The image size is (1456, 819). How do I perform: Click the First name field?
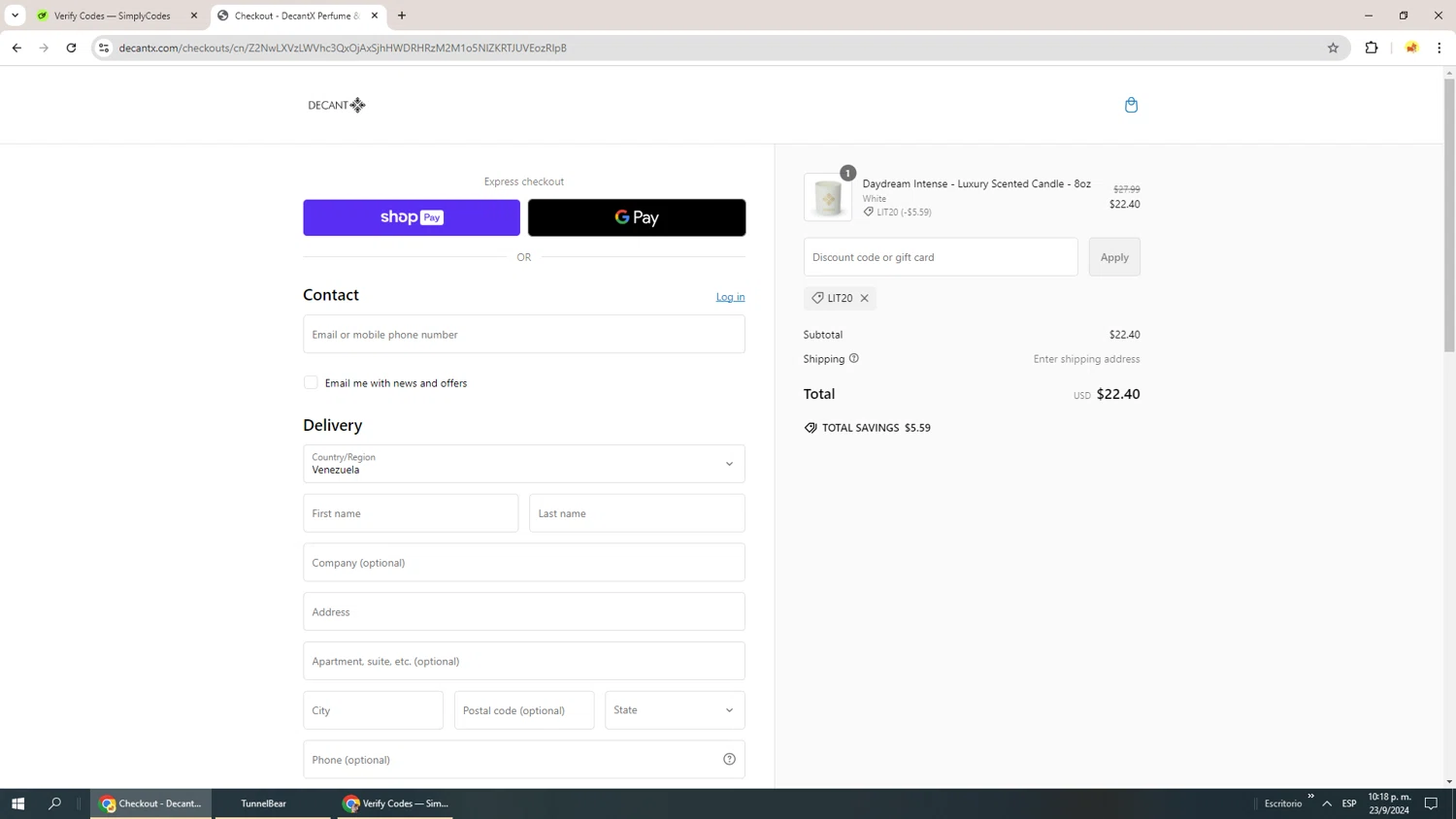tap(411, 513)
